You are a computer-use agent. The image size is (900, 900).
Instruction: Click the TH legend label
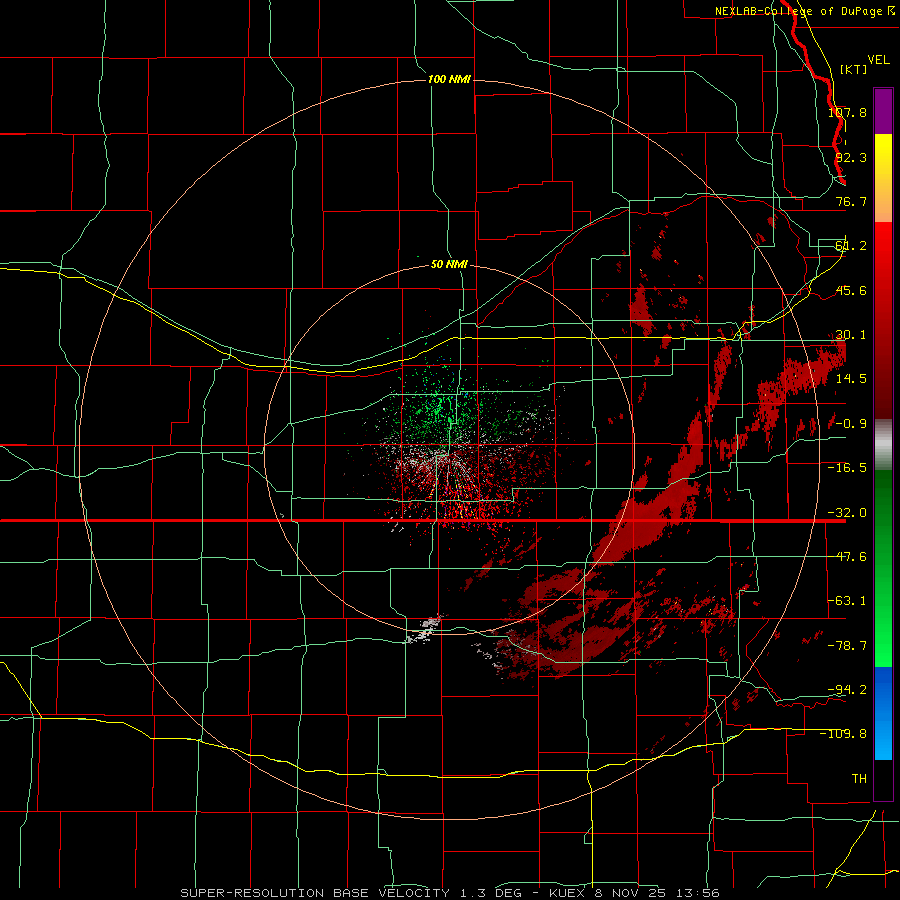tap(859, 779)
